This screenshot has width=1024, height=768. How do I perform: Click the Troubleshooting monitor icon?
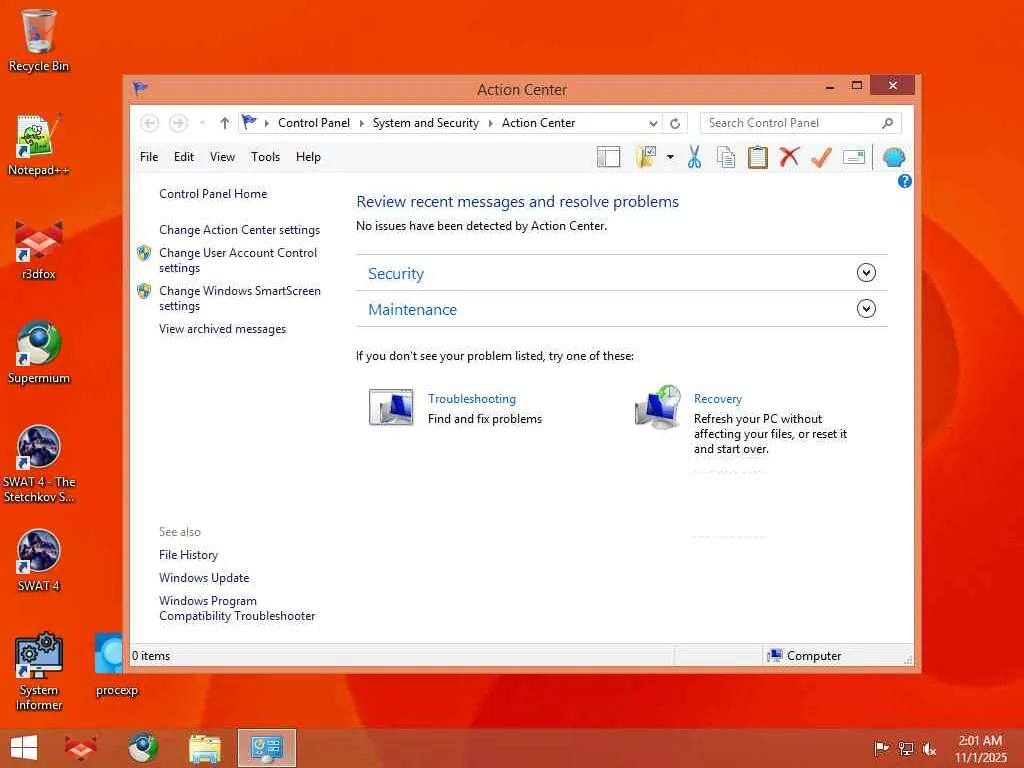tap(391, 407)
